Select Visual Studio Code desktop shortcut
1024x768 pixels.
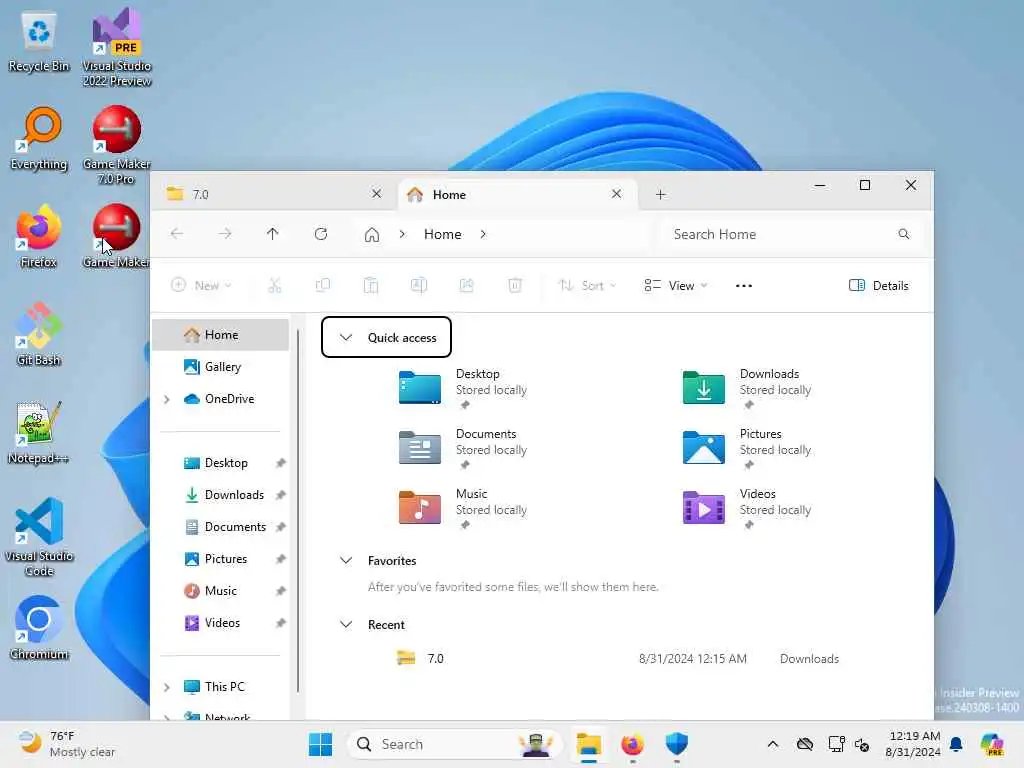(x=39, y=537)
